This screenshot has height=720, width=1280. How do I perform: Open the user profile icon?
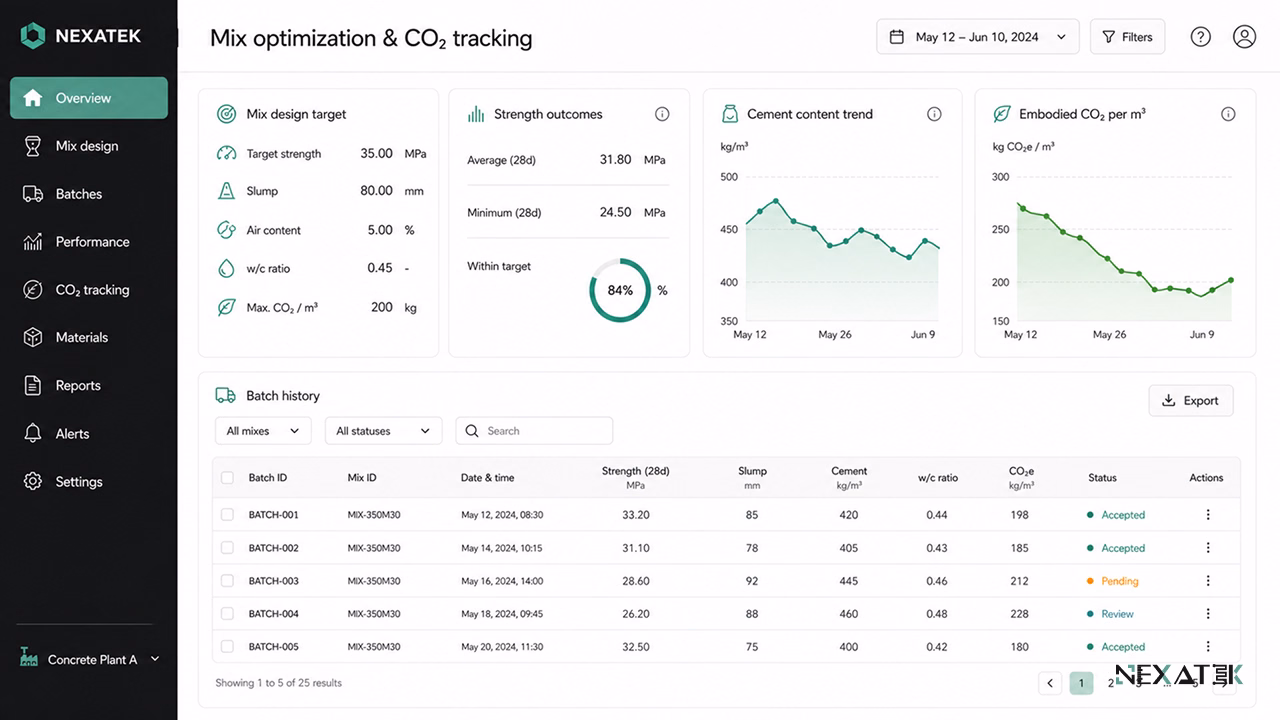1244,37
